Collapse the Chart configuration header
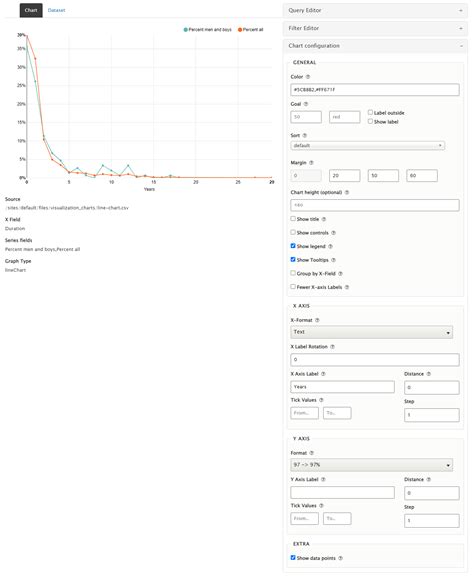 point(375,46)
